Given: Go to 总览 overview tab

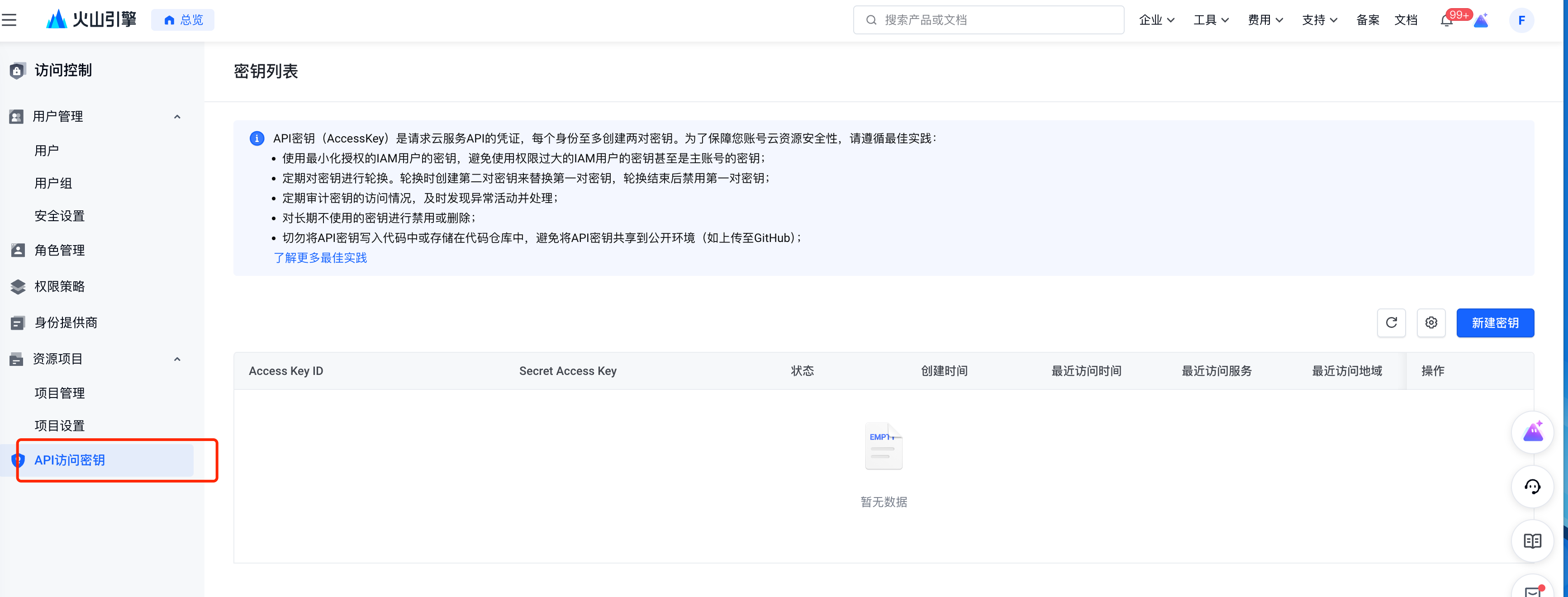Looking at the screenshot, I should 183,20.
